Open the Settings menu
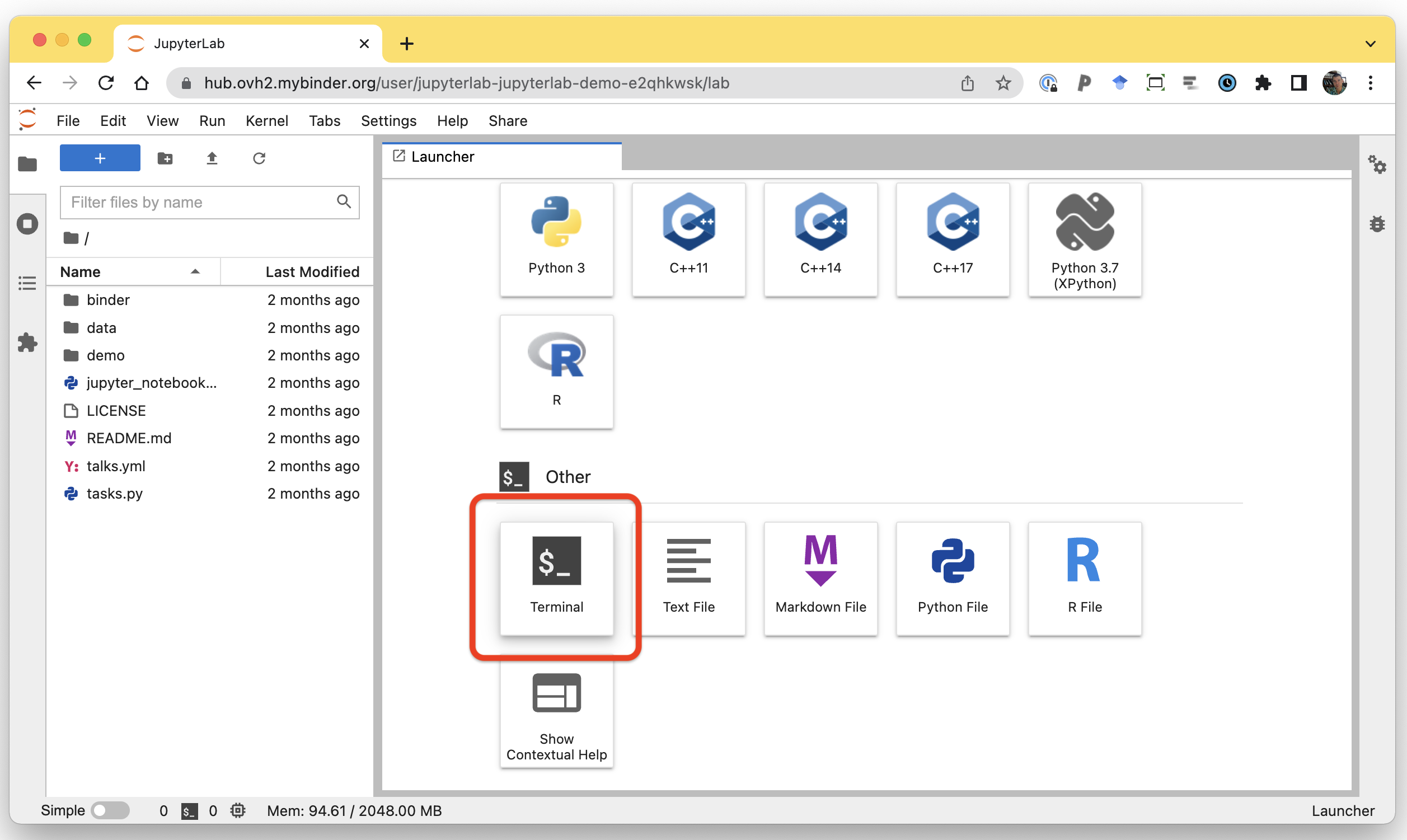This screenshot has height=840, width=1407. click(388, 120)
